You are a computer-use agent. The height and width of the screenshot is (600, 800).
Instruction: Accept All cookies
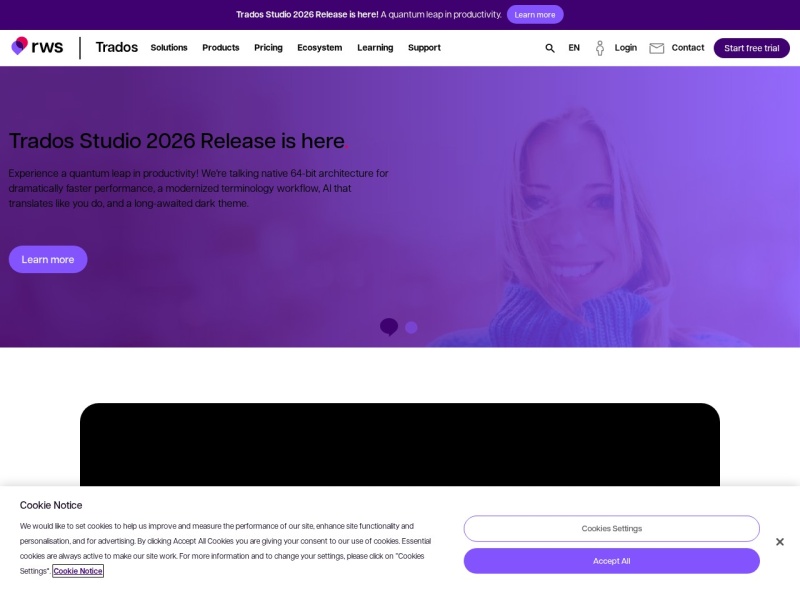pyautogui.click(x=612, y=561)
